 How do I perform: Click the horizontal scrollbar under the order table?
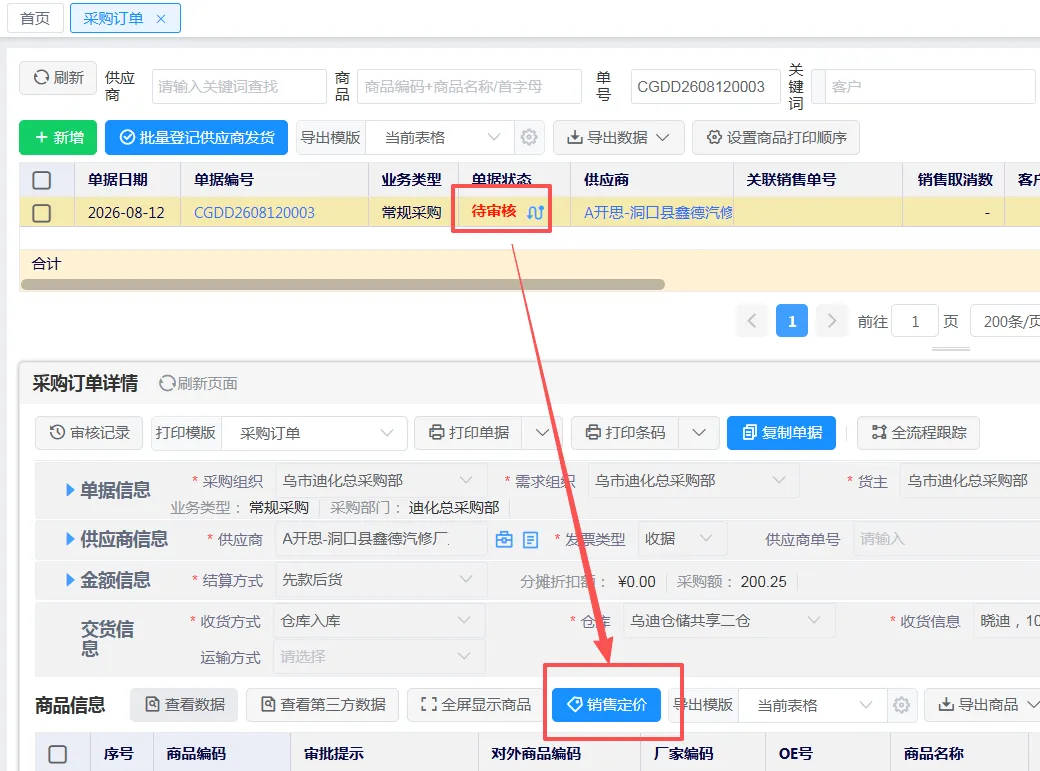pyautogui.click(x=343, y=285)
